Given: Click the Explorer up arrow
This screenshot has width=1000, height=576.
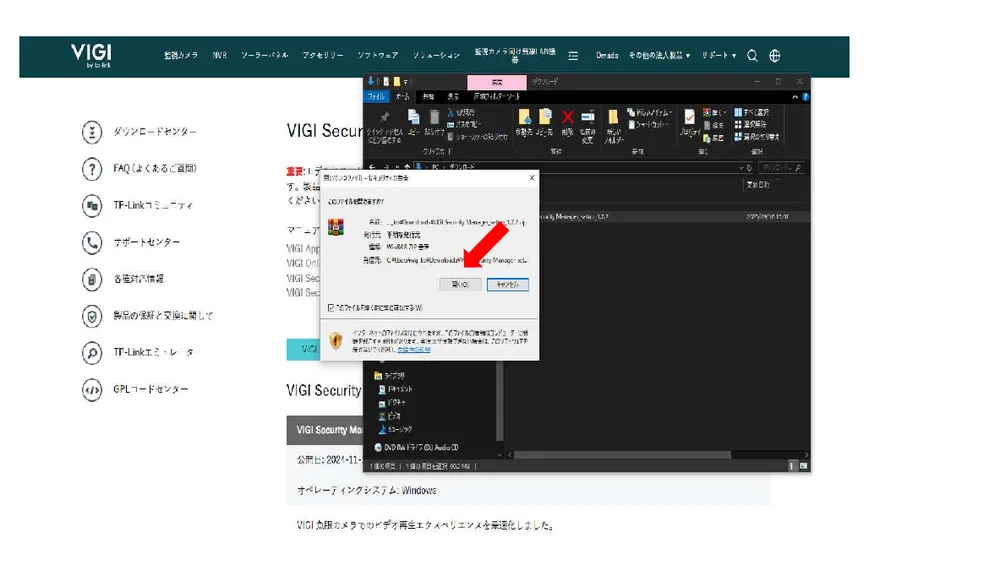Looking at the screenshot, I should 407,167.
